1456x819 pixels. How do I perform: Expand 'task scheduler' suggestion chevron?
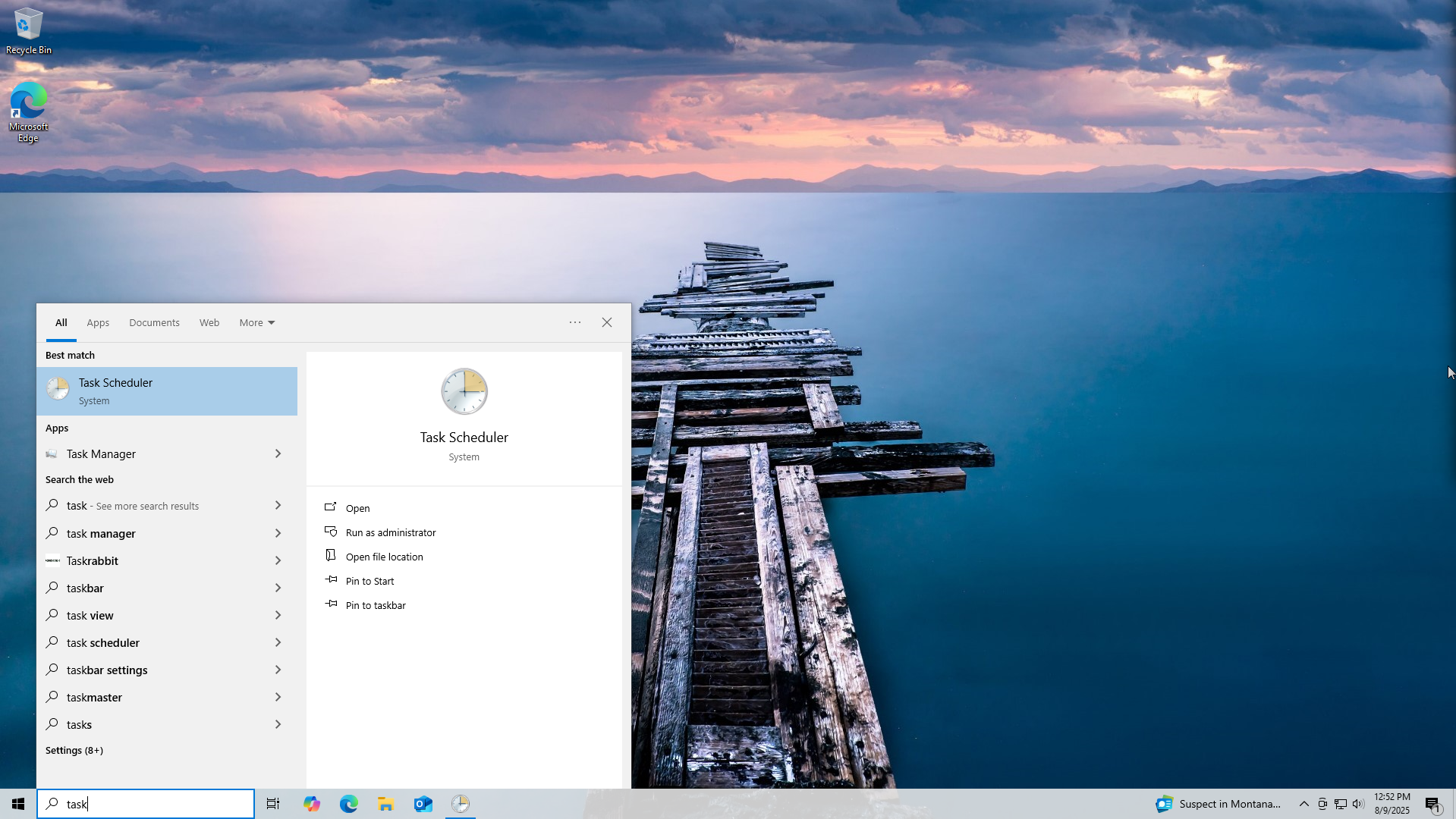point(278,642)
